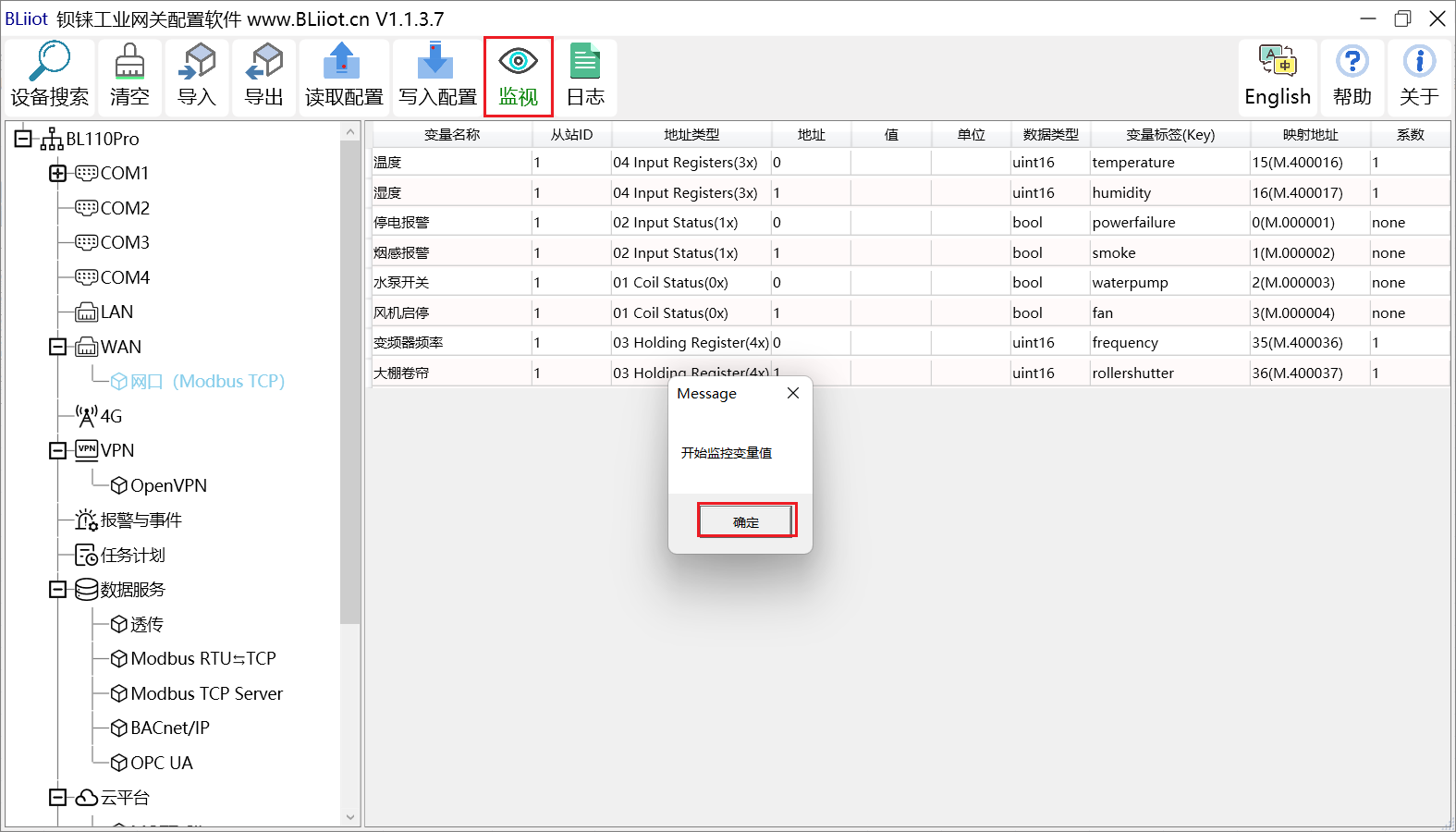This screenshot has height=832, width=1456.
Task: Open the 关于 about info icon
Action: (x=1419, y=62)
